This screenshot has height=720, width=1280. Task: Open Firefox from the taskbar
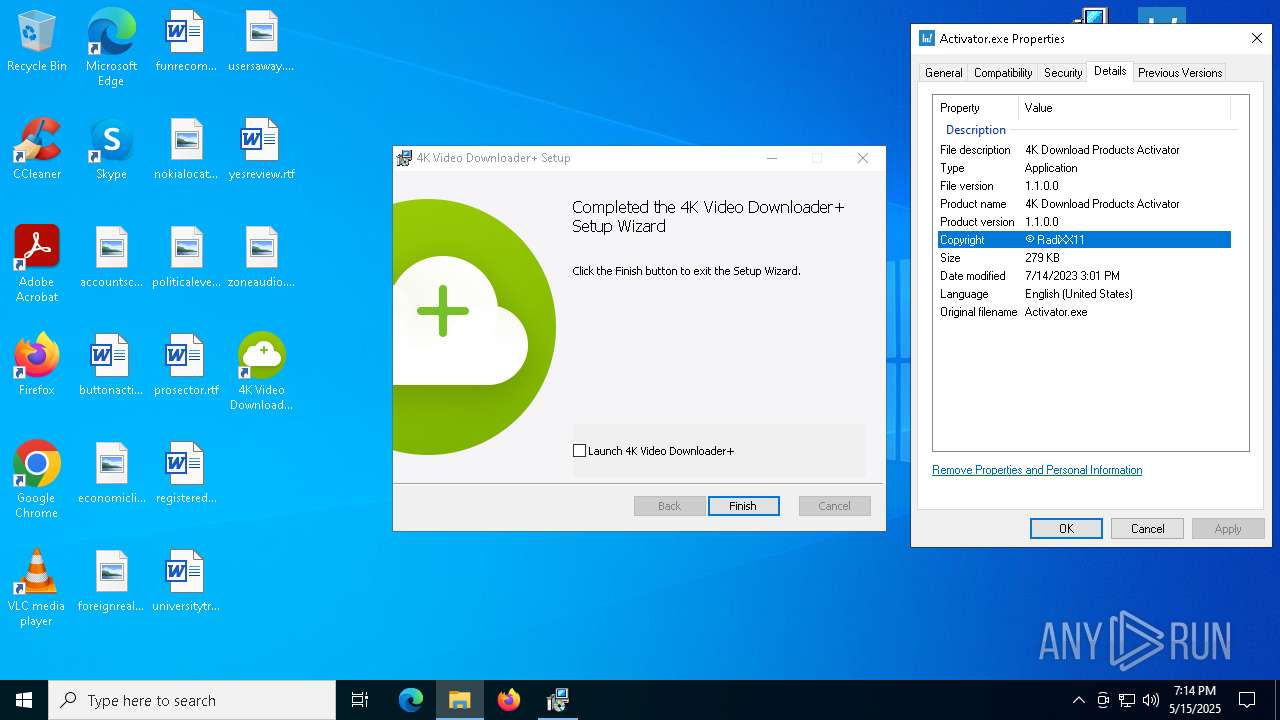(508, 700)
